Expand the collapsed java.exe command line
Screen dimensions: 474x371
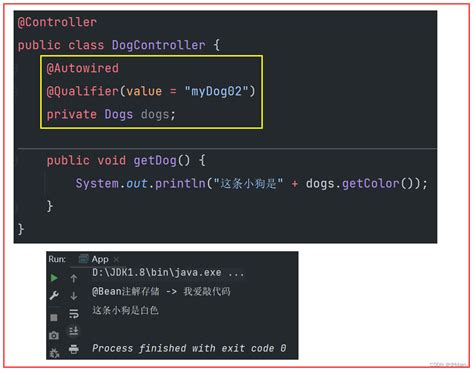[x=236, y=273]
